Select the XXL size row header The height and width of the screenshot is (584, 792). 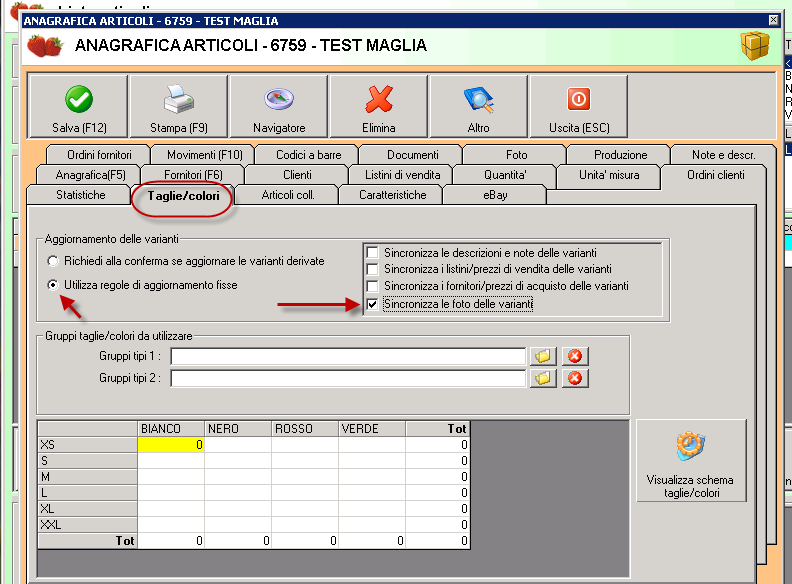pos(88,525)
